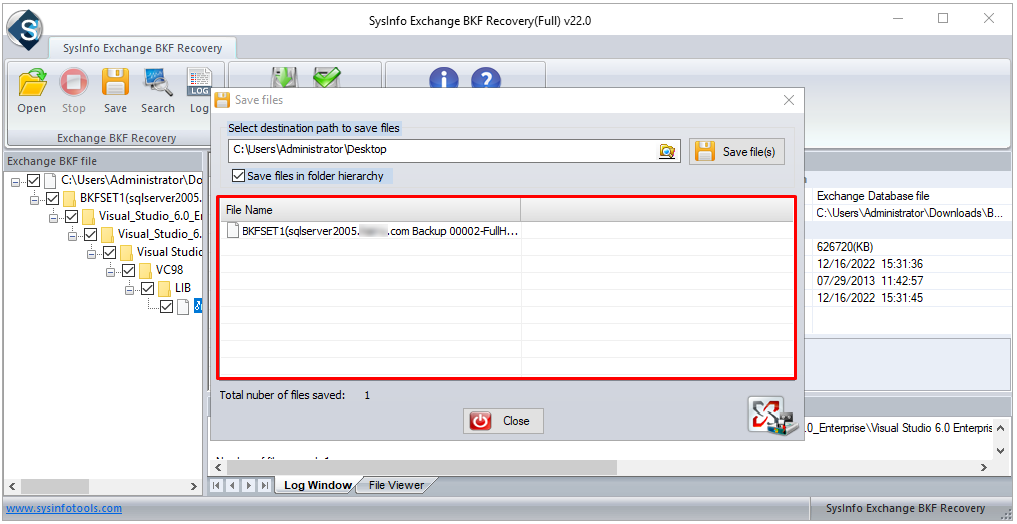Screen dimensions: 1017x524
Task: Collapse the LIB folder tree node
Action: point(130,289)
